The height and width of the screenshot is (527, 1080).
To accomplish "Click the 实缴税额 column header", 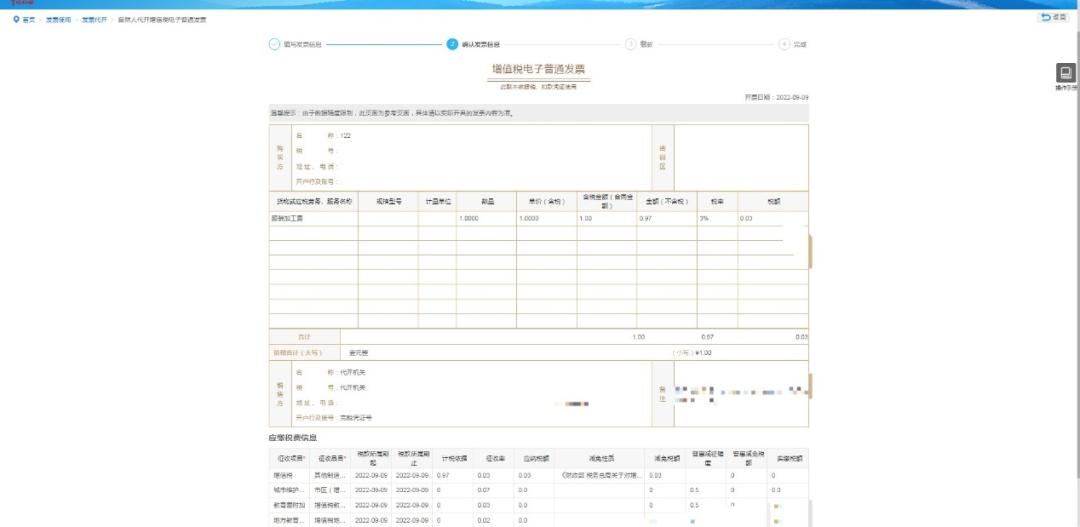I will tap(788, 458).
